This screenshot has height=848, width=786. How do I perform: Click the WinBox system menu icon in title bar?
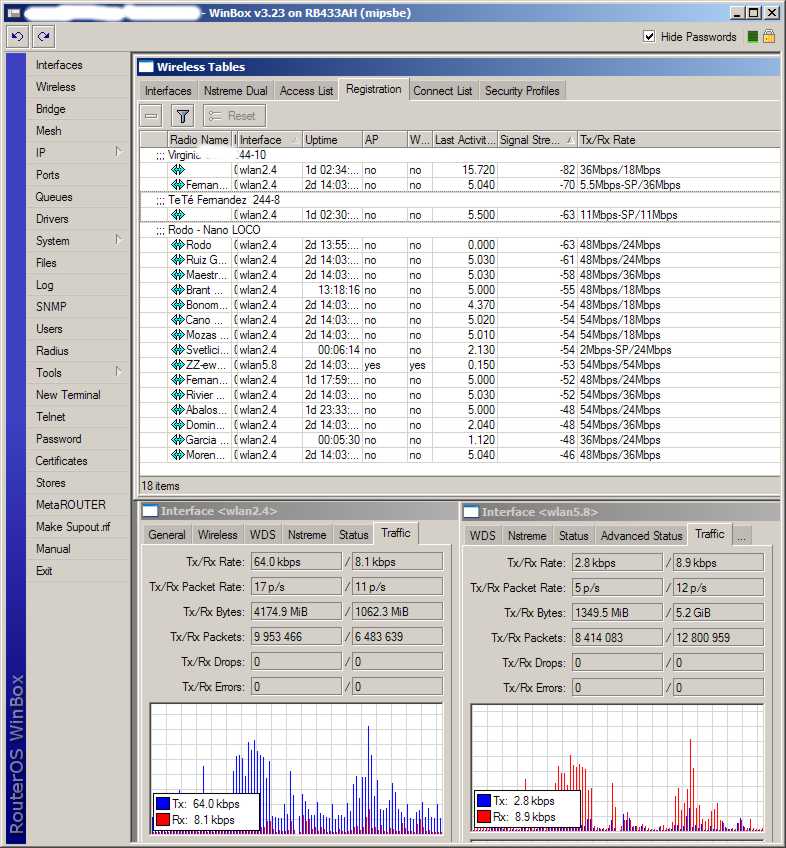pyautogui.click(x=14, y=13)
